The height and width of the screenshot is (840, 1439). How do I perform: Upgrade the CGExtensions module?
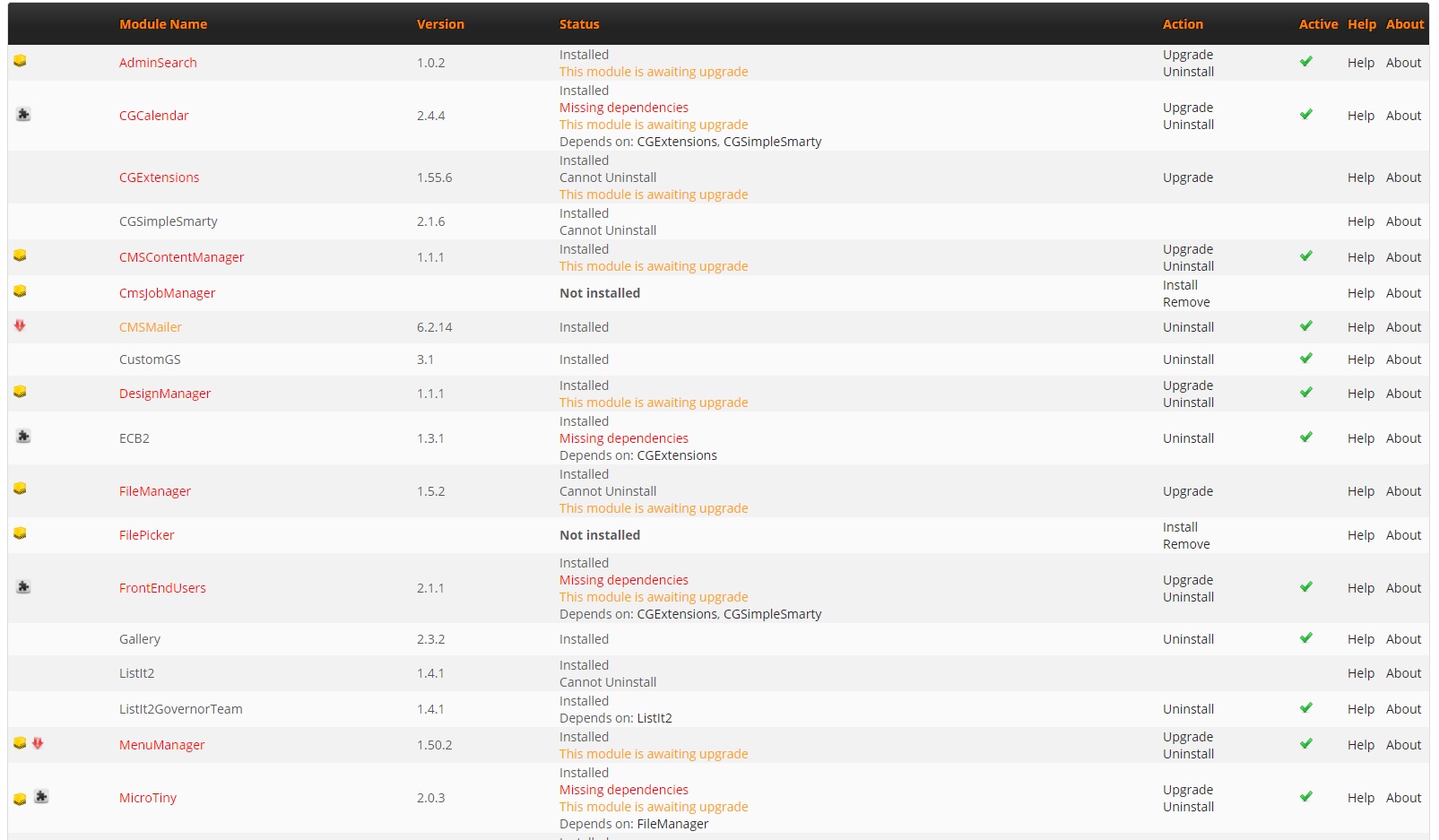pos(1188,178)
